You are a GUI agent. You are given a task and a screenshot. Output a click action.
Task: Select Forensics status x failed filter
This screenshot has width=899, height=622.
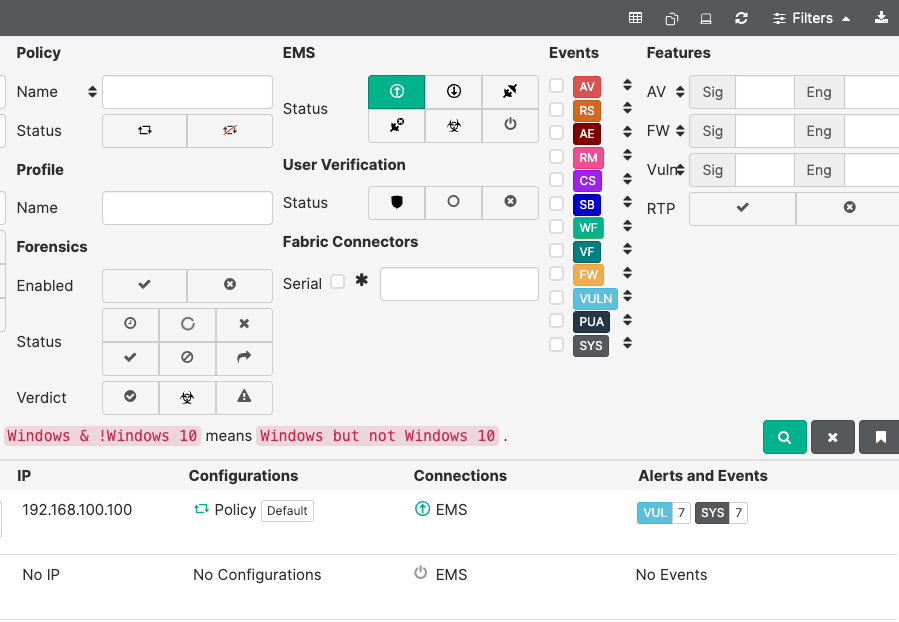[x=244, y=324]
